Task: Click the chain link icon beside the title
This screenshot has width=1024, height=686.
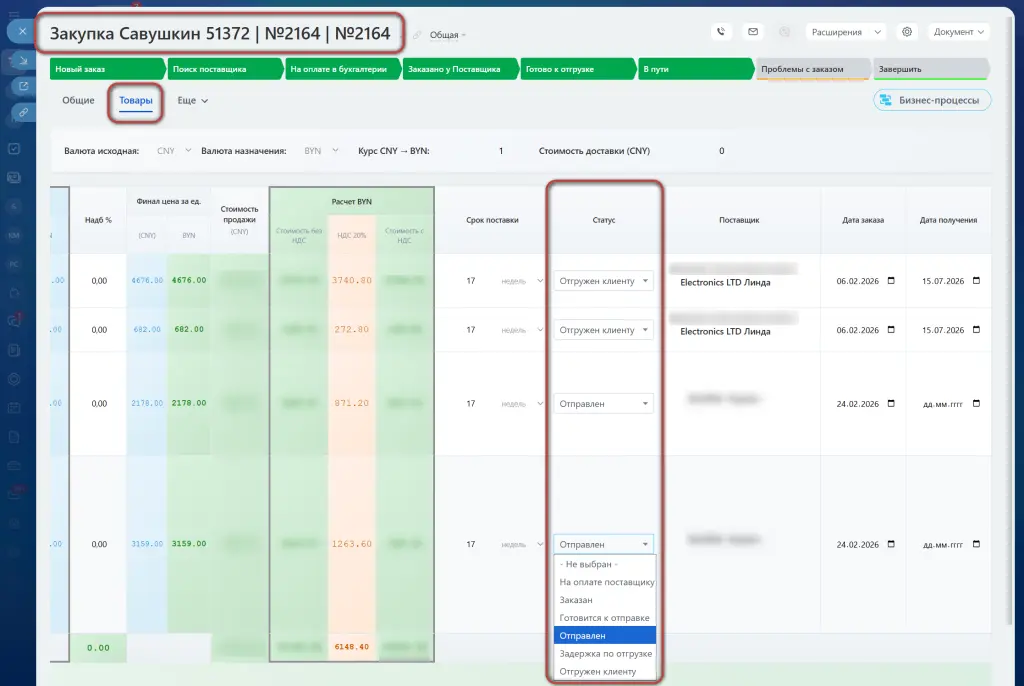Action: (417, 35)
